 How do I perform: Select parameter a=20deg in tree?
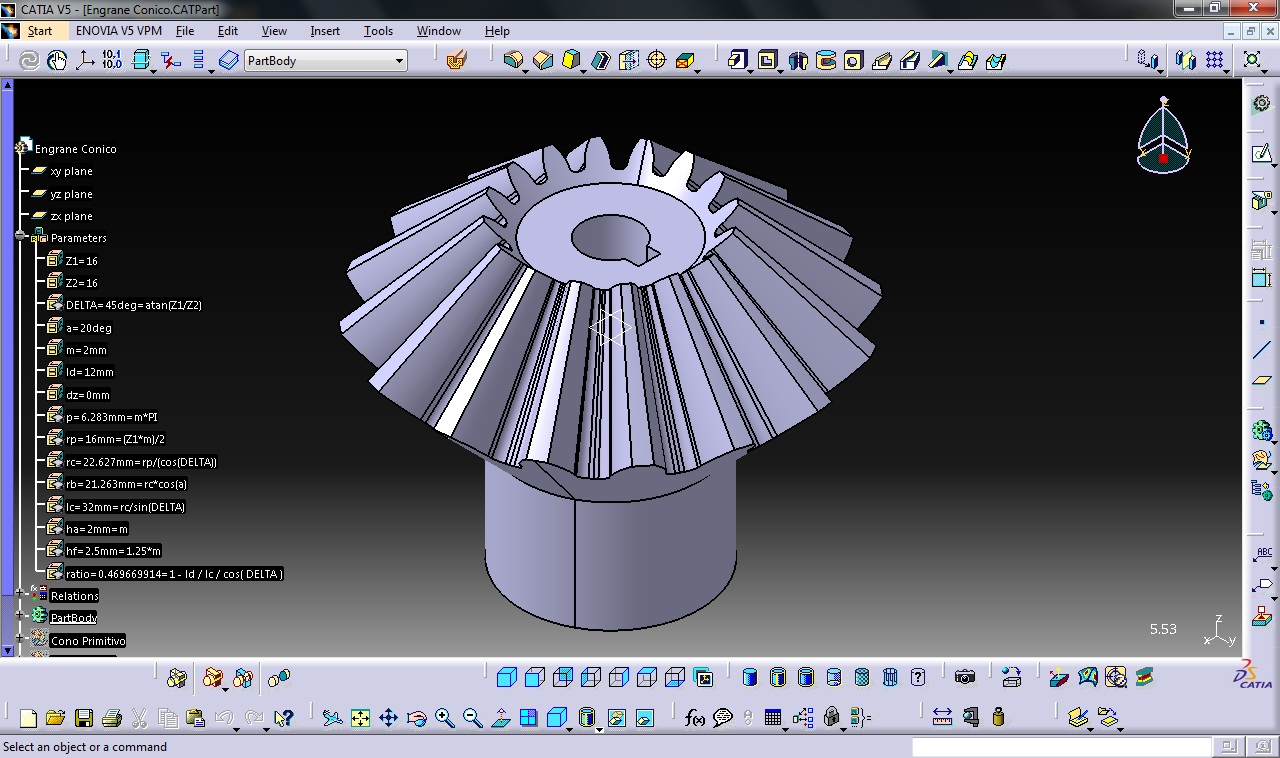tap(89, 328)
